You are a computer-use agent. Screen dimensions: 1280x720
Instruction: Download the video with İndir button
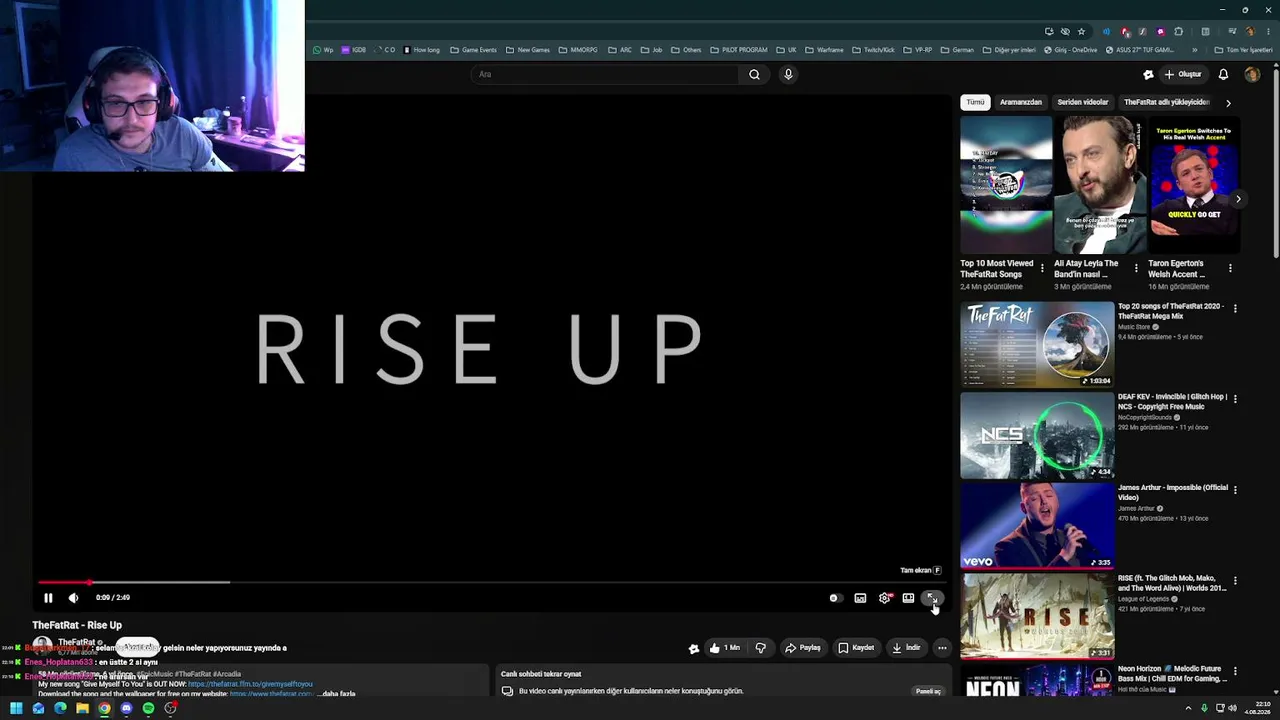tap(906, 648)
